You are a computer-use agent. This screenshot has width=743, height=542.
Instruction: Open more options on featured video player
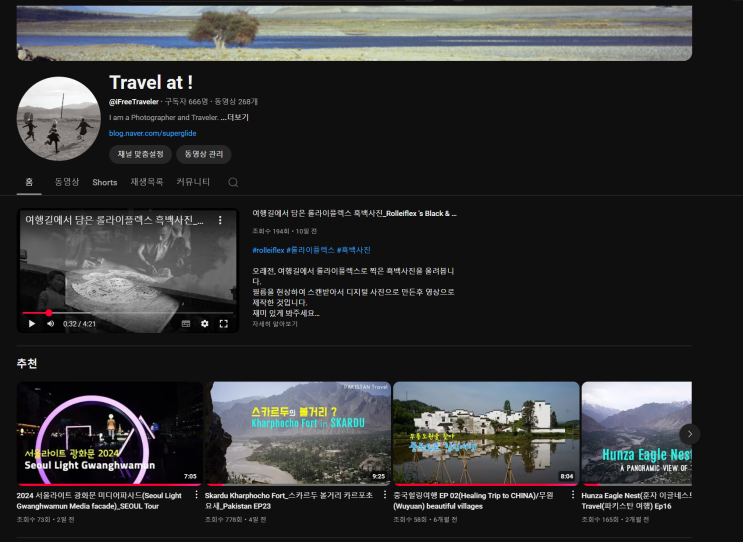[x=220, y=220]
